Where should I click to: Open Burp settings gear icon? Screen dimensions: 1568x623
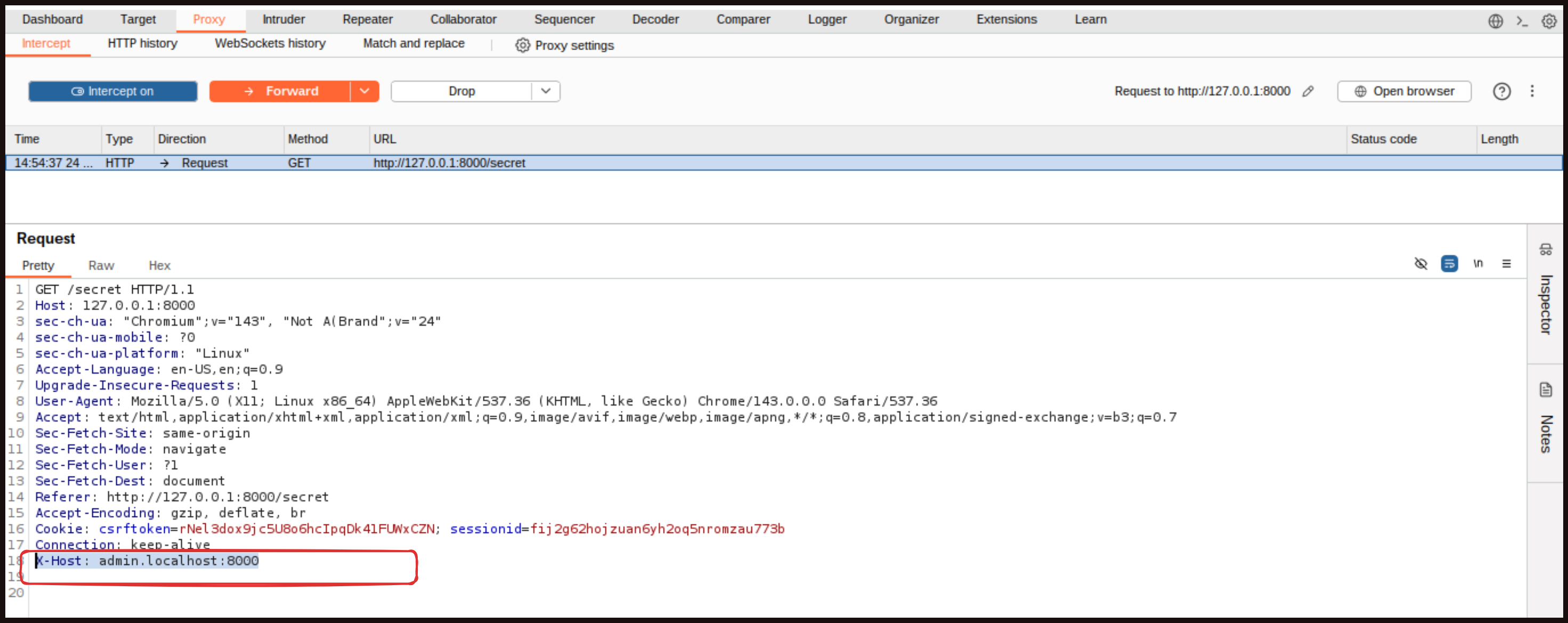click(1548, 21)
